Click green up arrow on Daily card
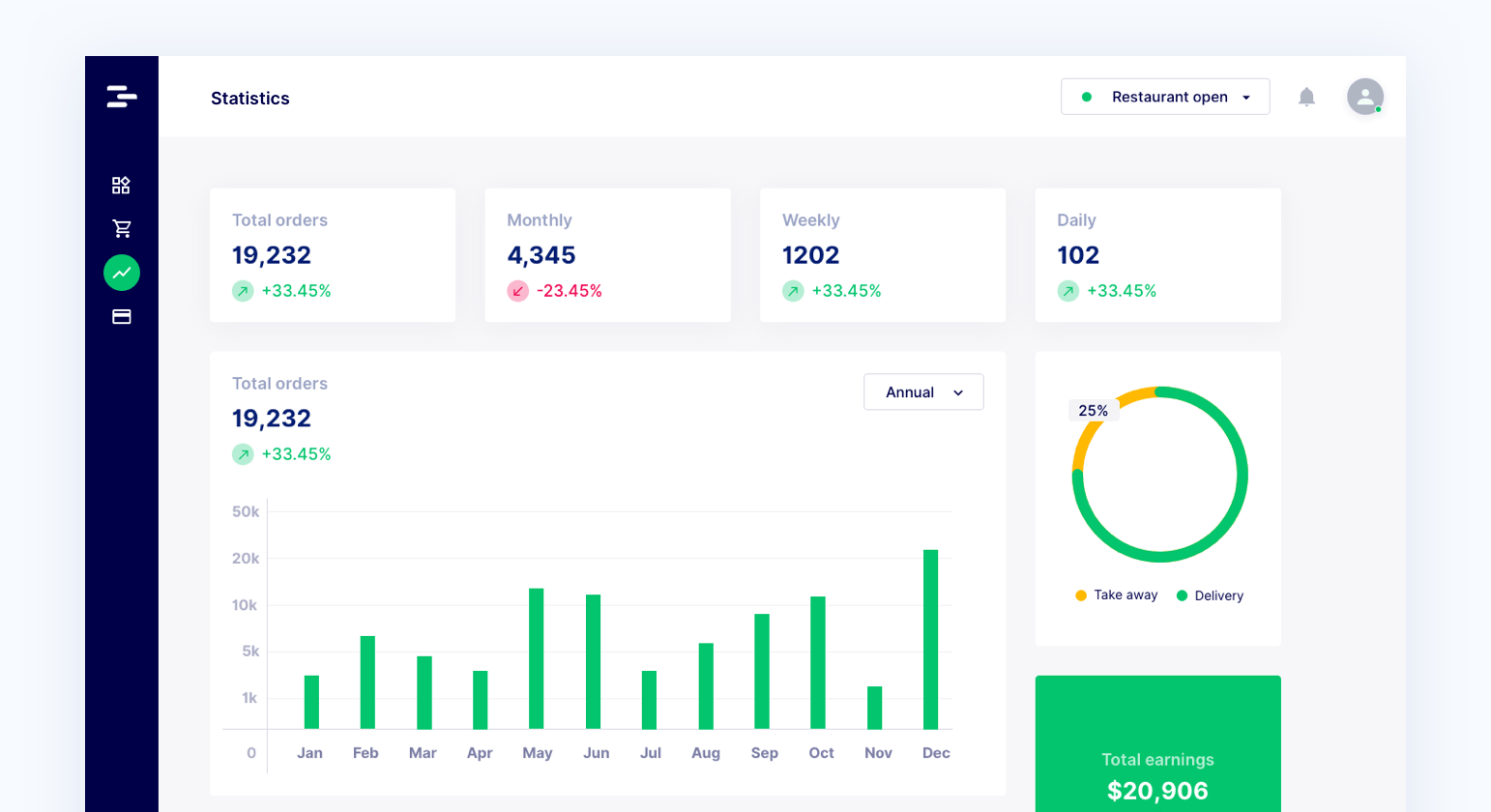The height and width of the screenshot is (812, 1491). [x=1067, y=291]
